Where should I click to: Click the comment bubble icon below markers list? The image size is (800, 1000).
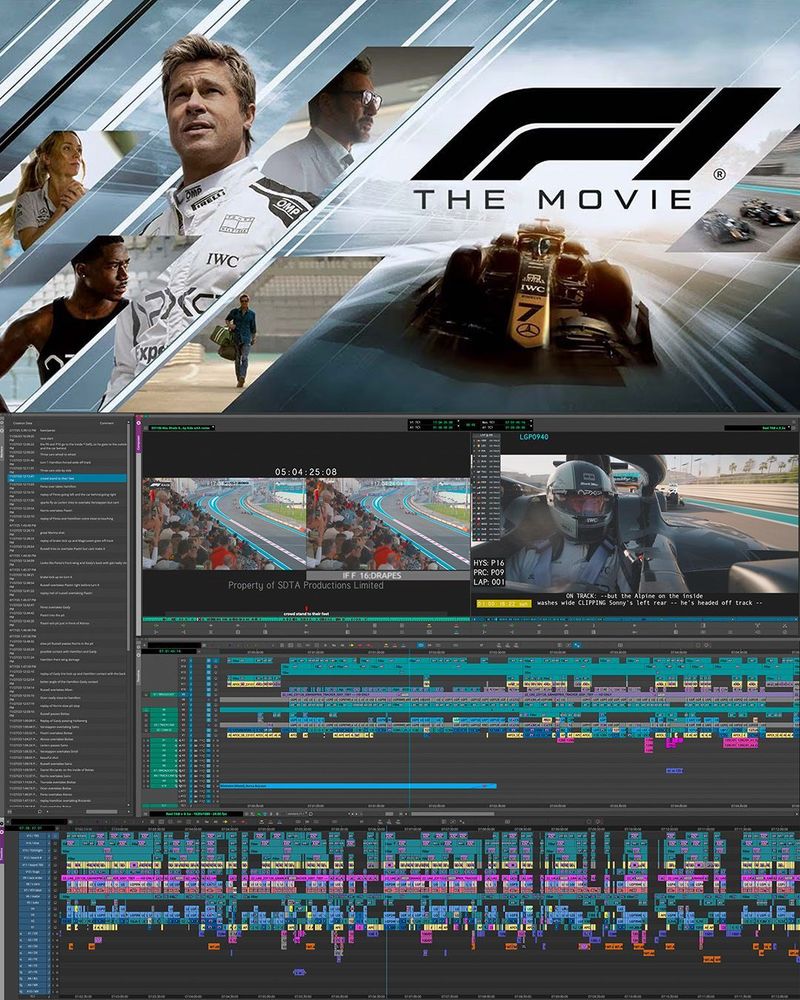click(40, 812)
